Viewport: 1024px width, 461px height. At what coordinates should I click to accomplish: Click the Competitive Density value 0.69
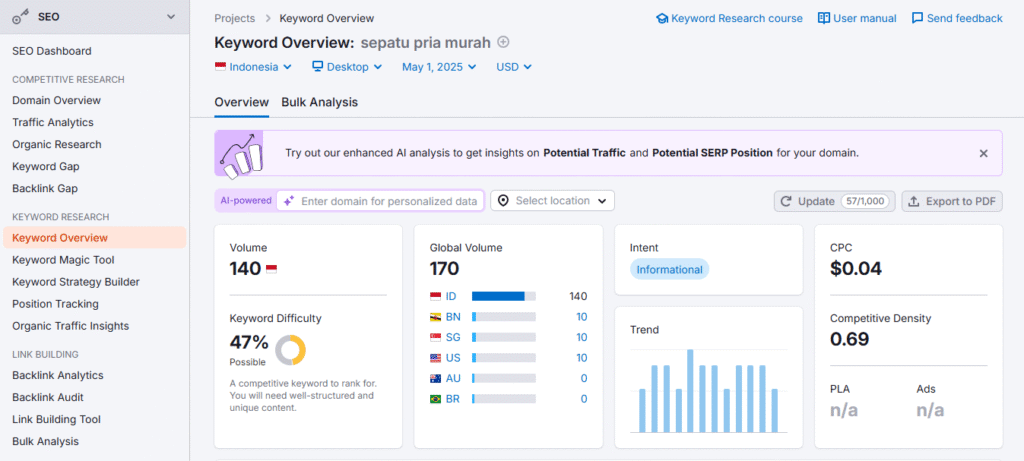point(850,340)
